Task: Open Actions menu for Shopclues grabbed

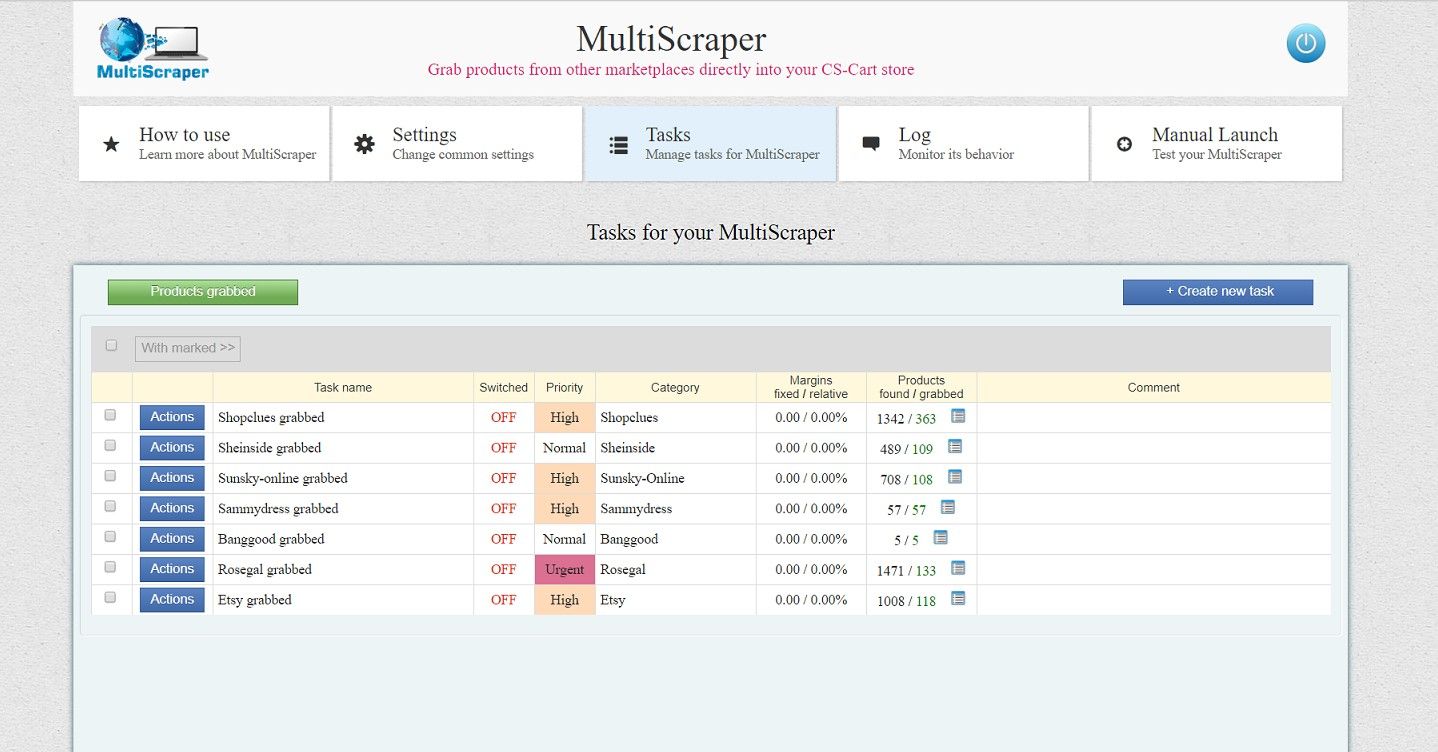Action: [x=172, y=417]
